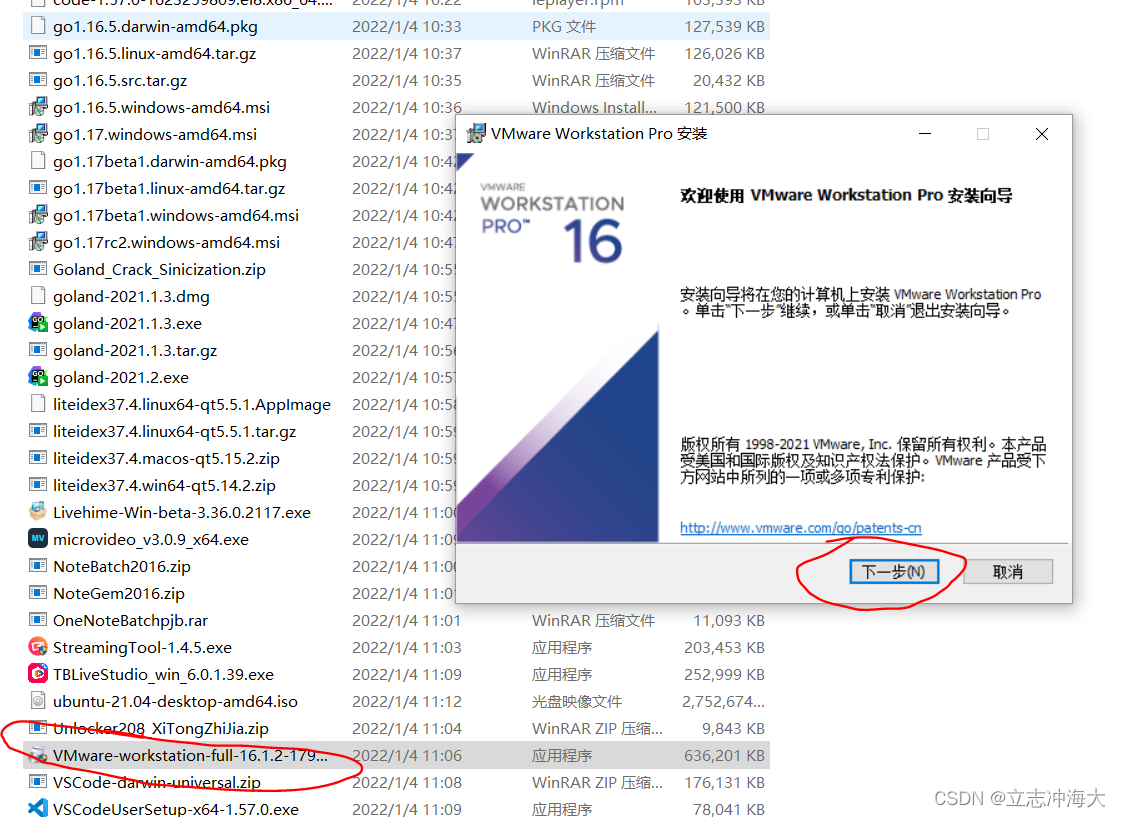Viewport: 1121px width, 817px height.
Task: Click size cell 127,539 KB
Action: pyautogui.click(x=724, y=26)
